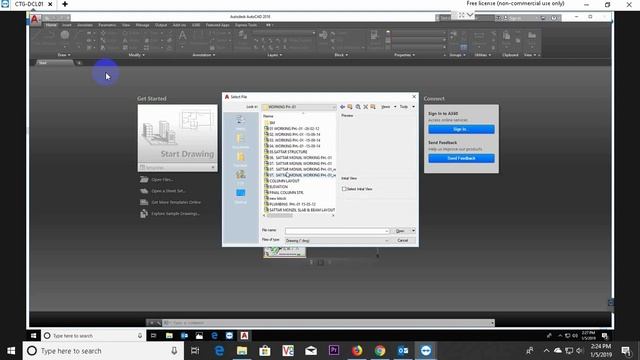
Task: Select Documents in the places sidebar
Action: 240,140
